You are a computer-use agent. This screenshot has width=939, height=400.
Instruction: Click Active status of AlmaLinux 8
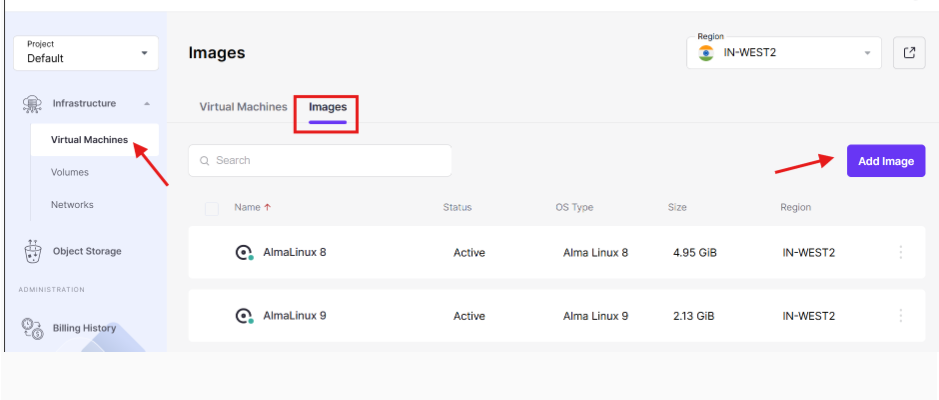[x=469, y=253]
